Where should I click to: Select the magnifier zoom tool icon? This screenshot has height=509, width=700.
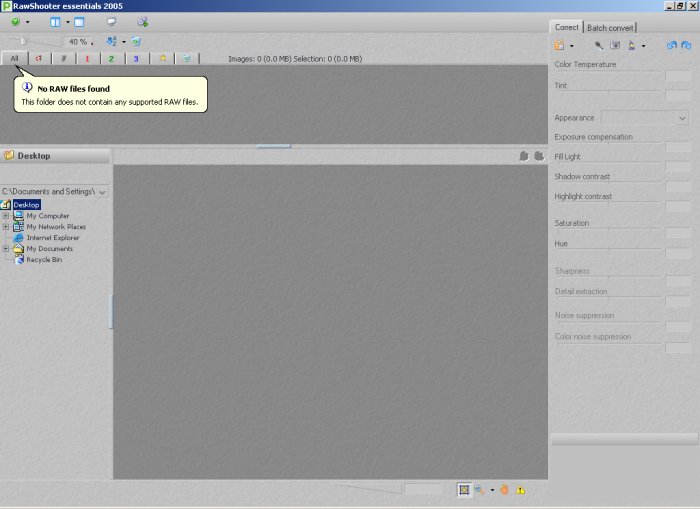(x=479, y=490)
